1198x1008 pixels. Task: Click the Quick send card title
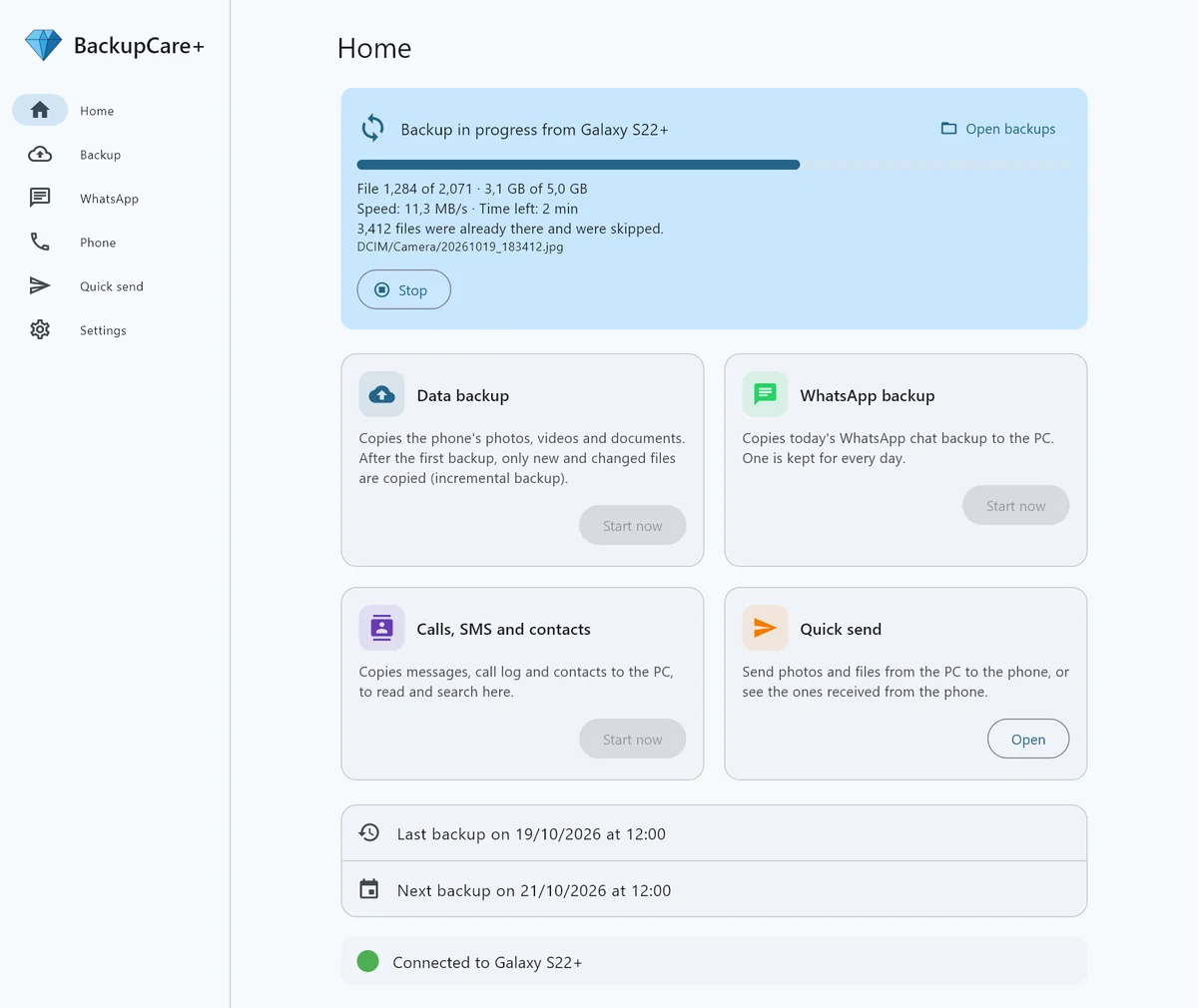(841, 629)
